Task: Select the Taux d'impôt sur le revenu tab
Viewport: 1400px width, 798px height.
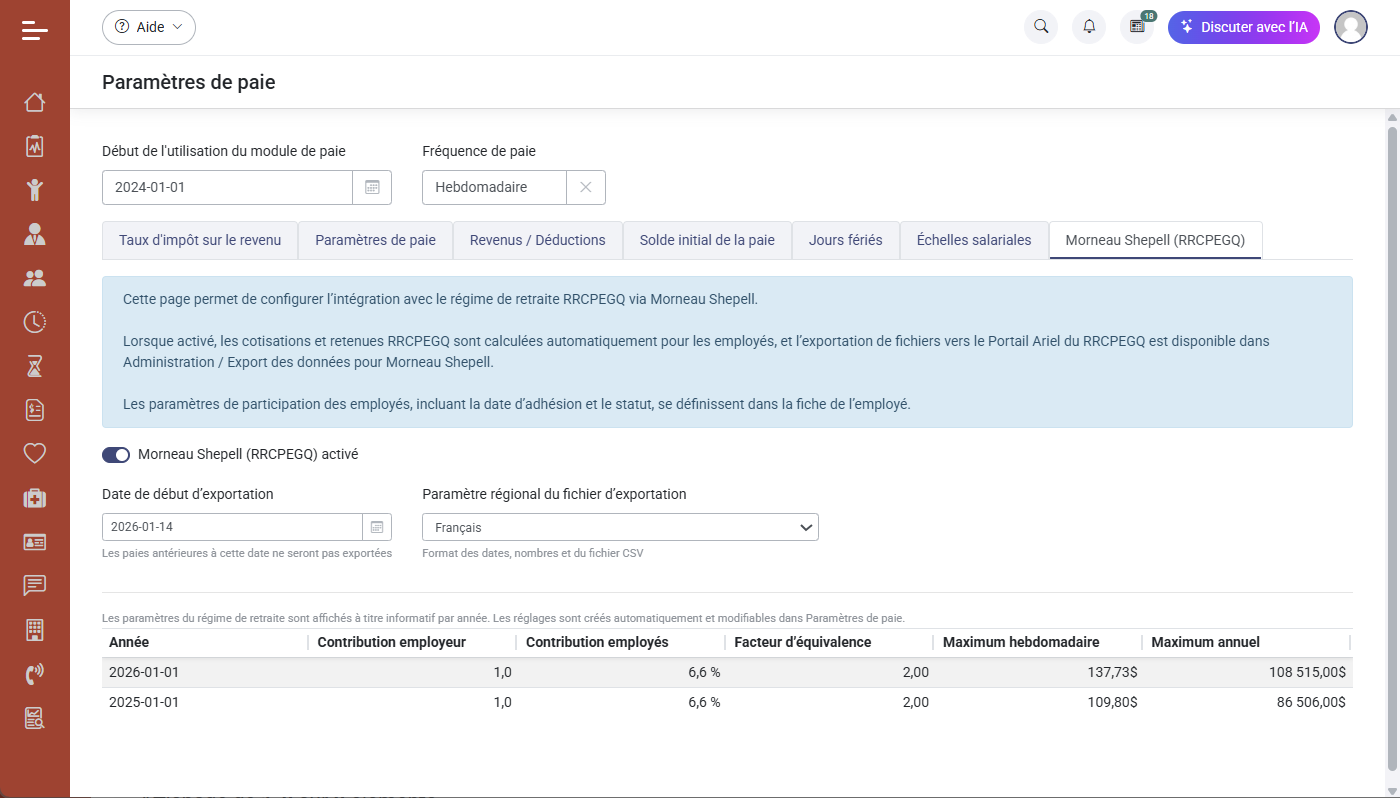Action: [x=199, y=240]
